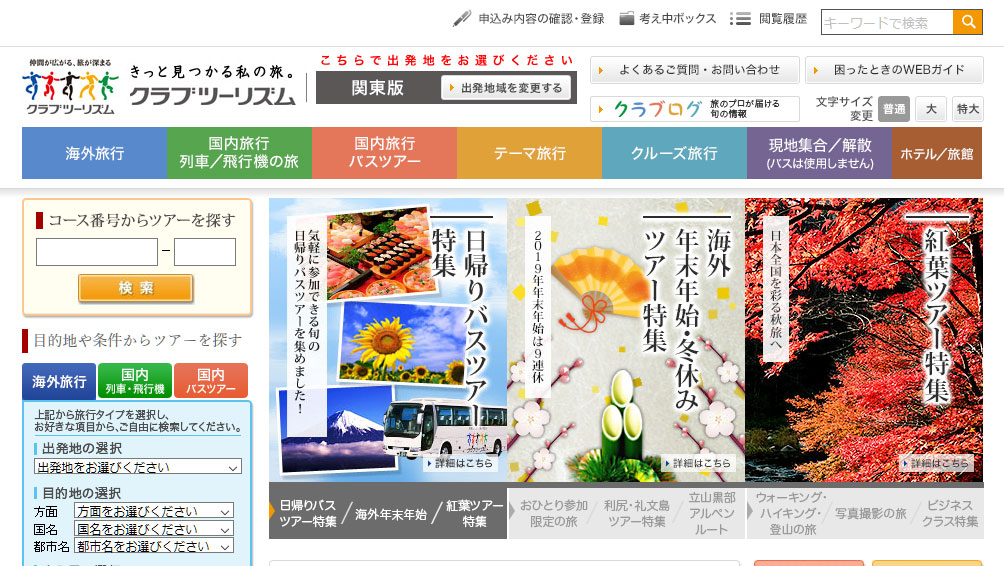Screen dimensions: 1004x566
Task: Select the 海外旅行 navigation menu
Action: (x=95, y=154)
